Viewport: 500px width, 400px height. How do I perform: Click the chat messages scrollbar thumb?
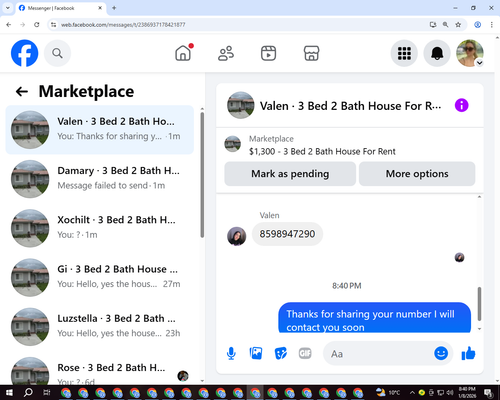pos(479,303)
